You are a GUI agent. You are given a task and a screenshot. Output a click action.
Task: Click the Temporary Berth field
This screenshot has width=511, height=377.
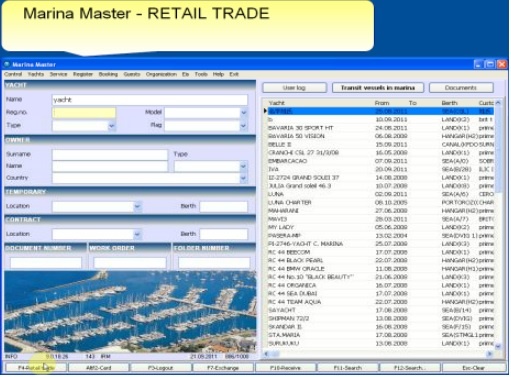point(224,207)
